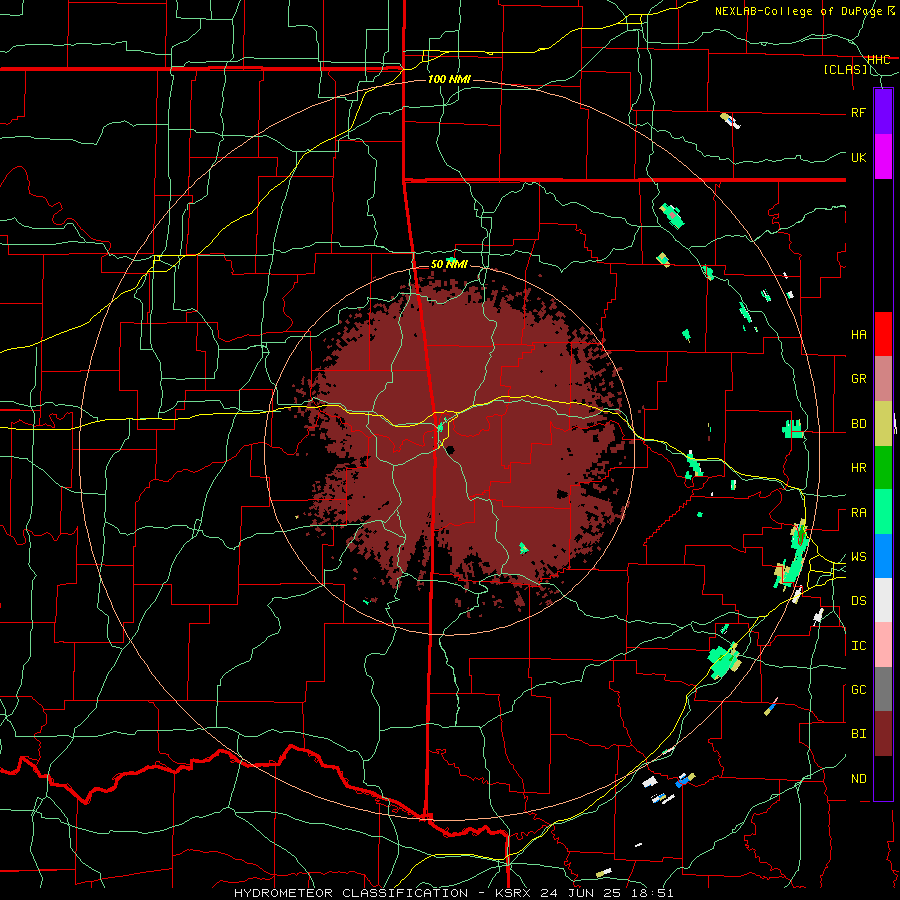900x900 pixels.
Task: Click the HR legend label
Action: click(x=858, y=468)
